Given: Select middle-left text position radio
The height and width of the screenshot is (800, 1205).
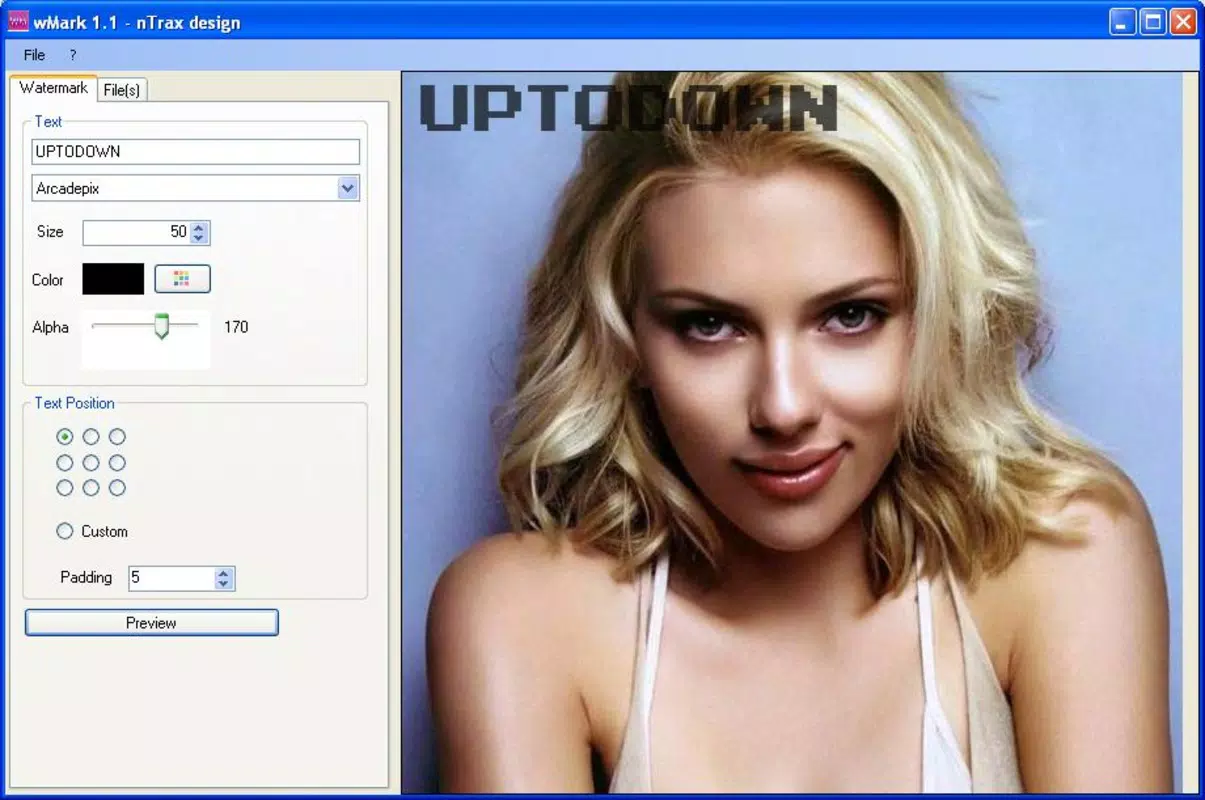Looking at the screenshot, I should point(65,463).
